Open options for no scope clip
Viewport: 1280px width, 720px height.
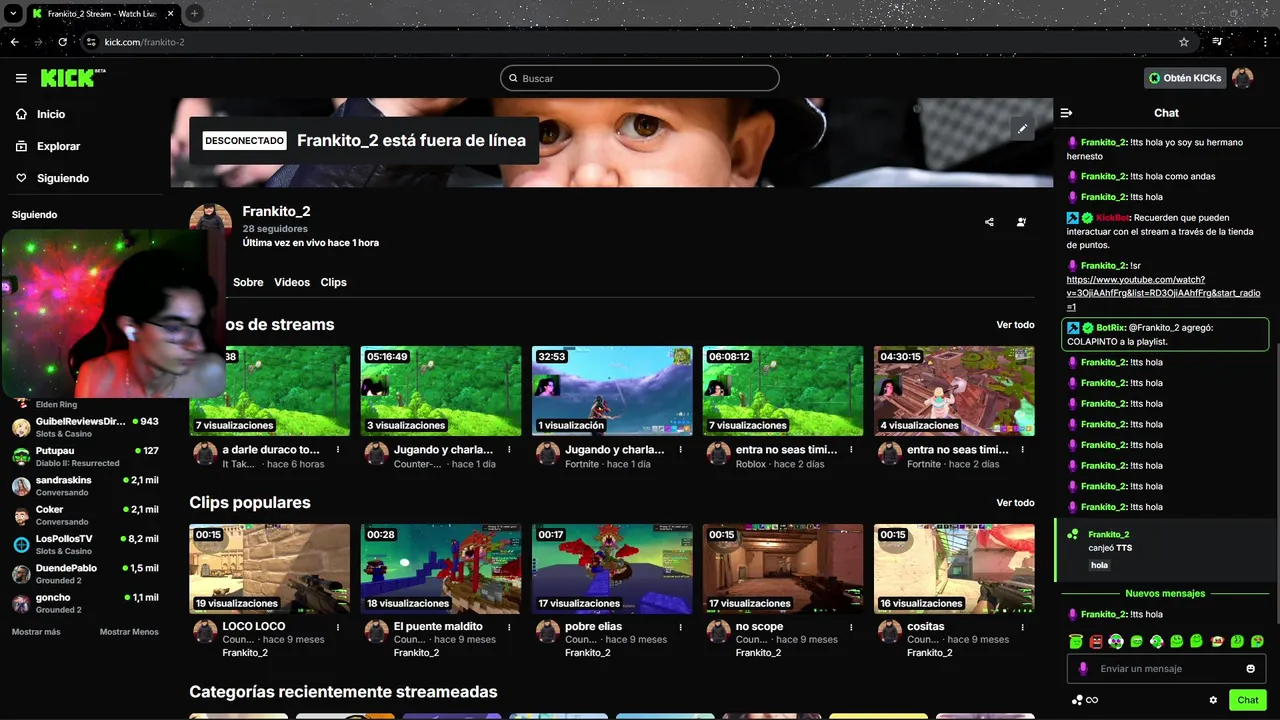pyautogui.click(x=851, y=627)
